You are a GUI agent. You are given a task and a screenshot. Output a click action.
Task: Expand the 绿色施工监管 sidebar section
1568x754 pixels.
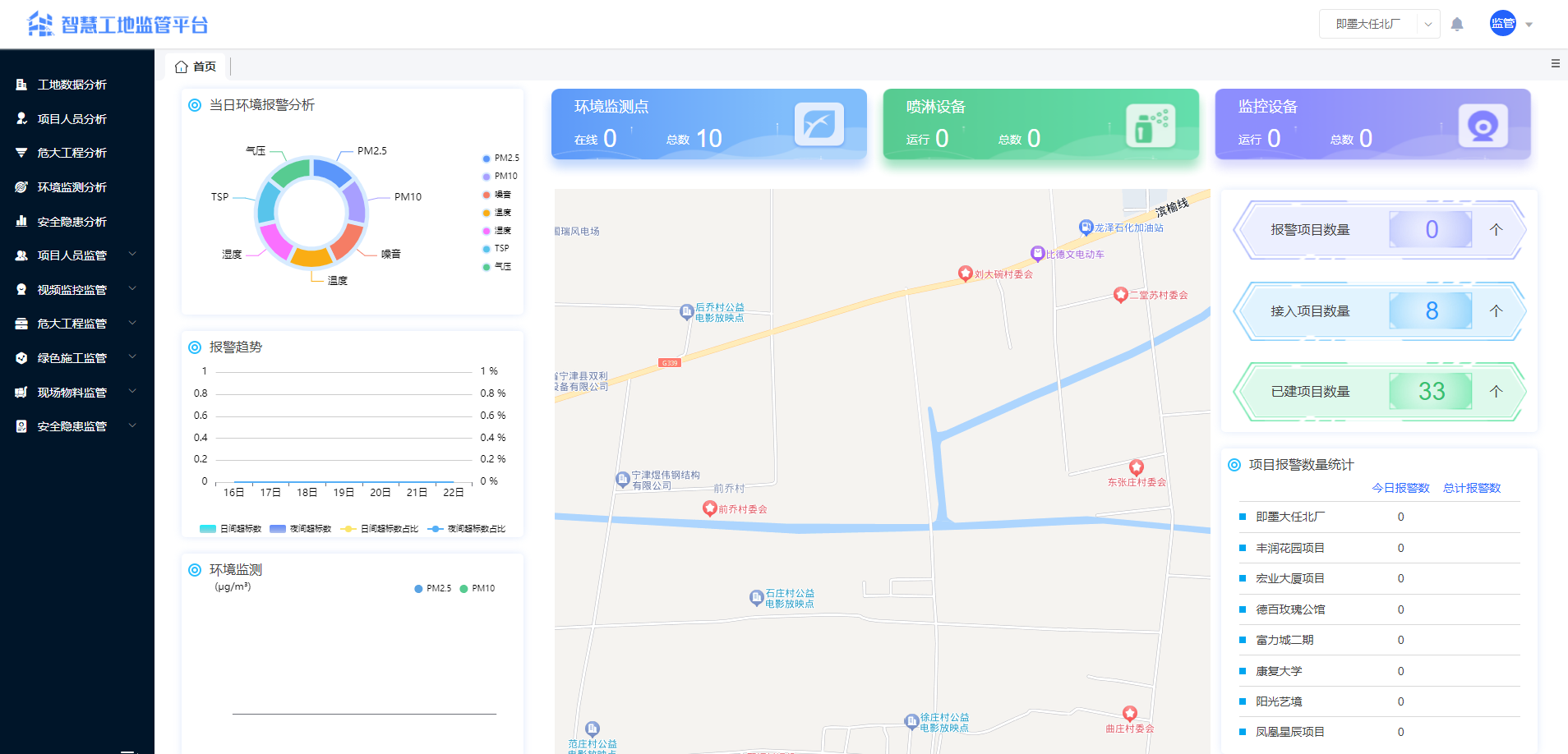click(71, 357)
